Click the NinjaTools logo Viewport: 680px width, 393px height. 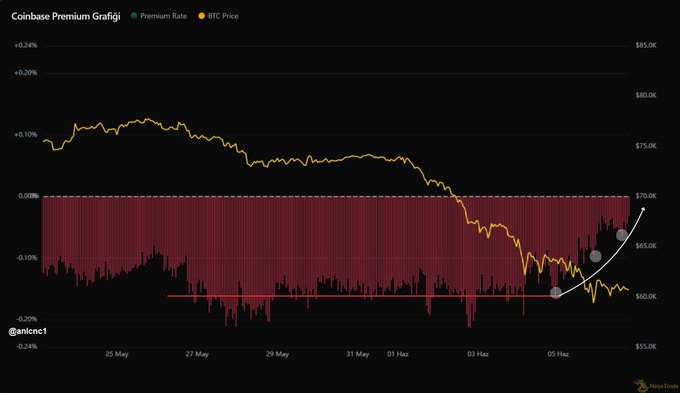[x=656, y=386]
